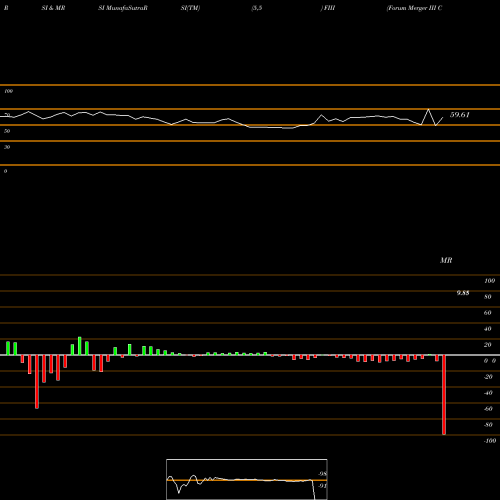Image resolution: width=500 pixels, height=500 pixels.
Task: Click the tallest red bar reaching -100
Action: pos(444,395)
